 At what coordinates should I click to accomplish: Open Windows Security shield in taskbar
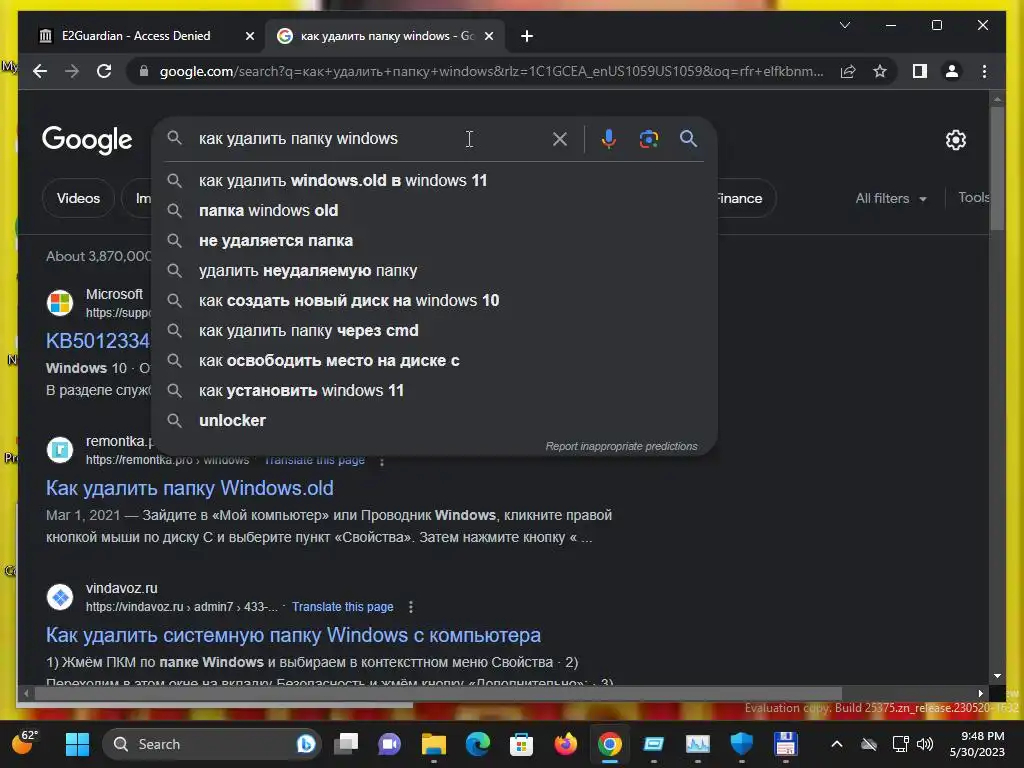point(741,744)
